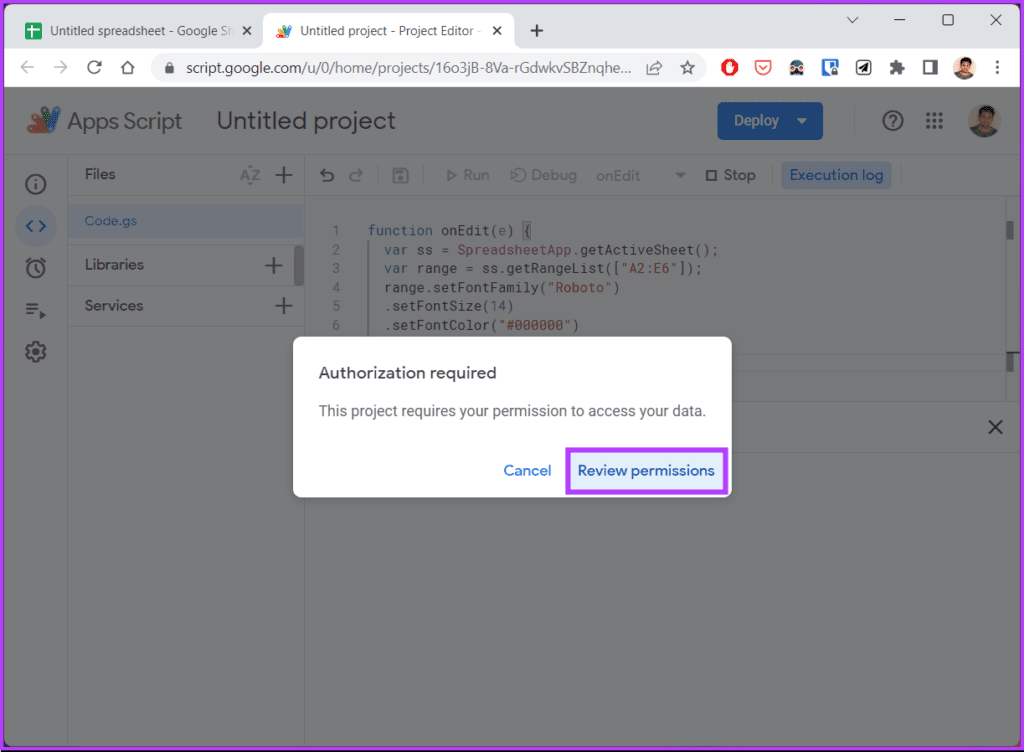Toggle the Execution log button
The width and height of the screenshot is (1024, 752).
click(x=836, y=175)
